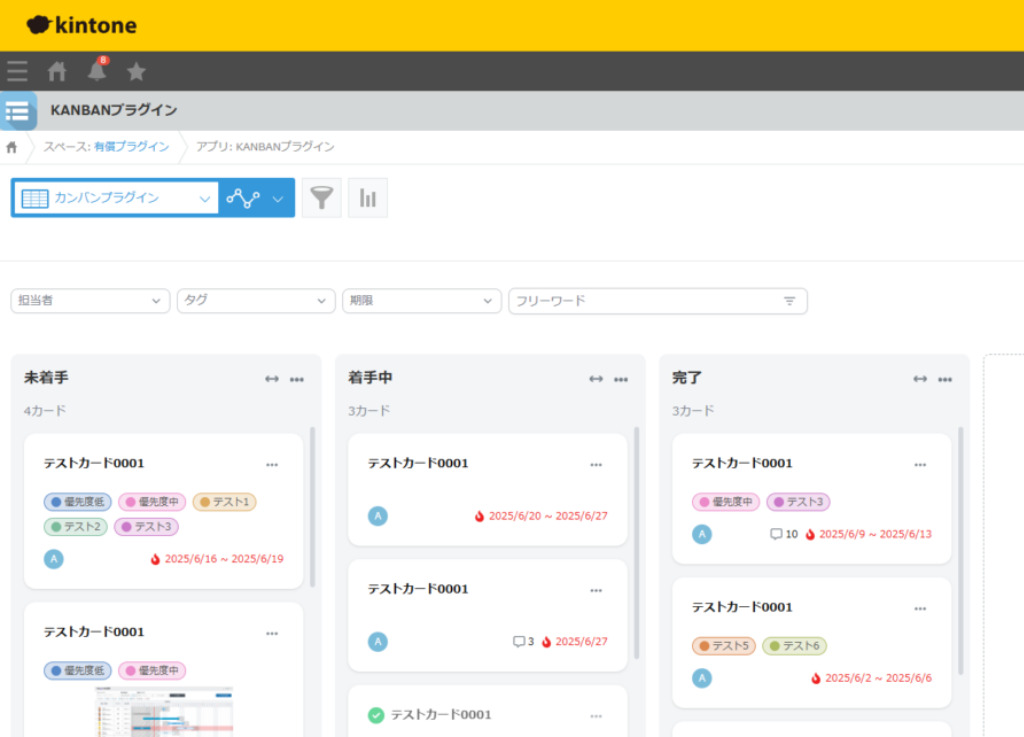Screen dimensions: 1024x737
Task: Open the 期限 filter dropdown
Action: (x=422, y=301)
